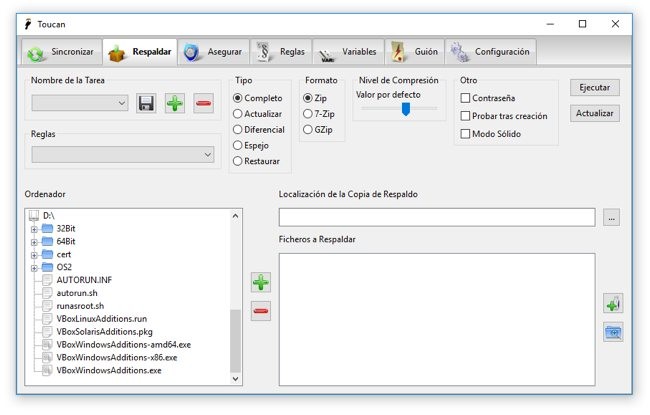Click the expand all folder icon
This screenshot has height=415, width=650.
coord(613,332)
